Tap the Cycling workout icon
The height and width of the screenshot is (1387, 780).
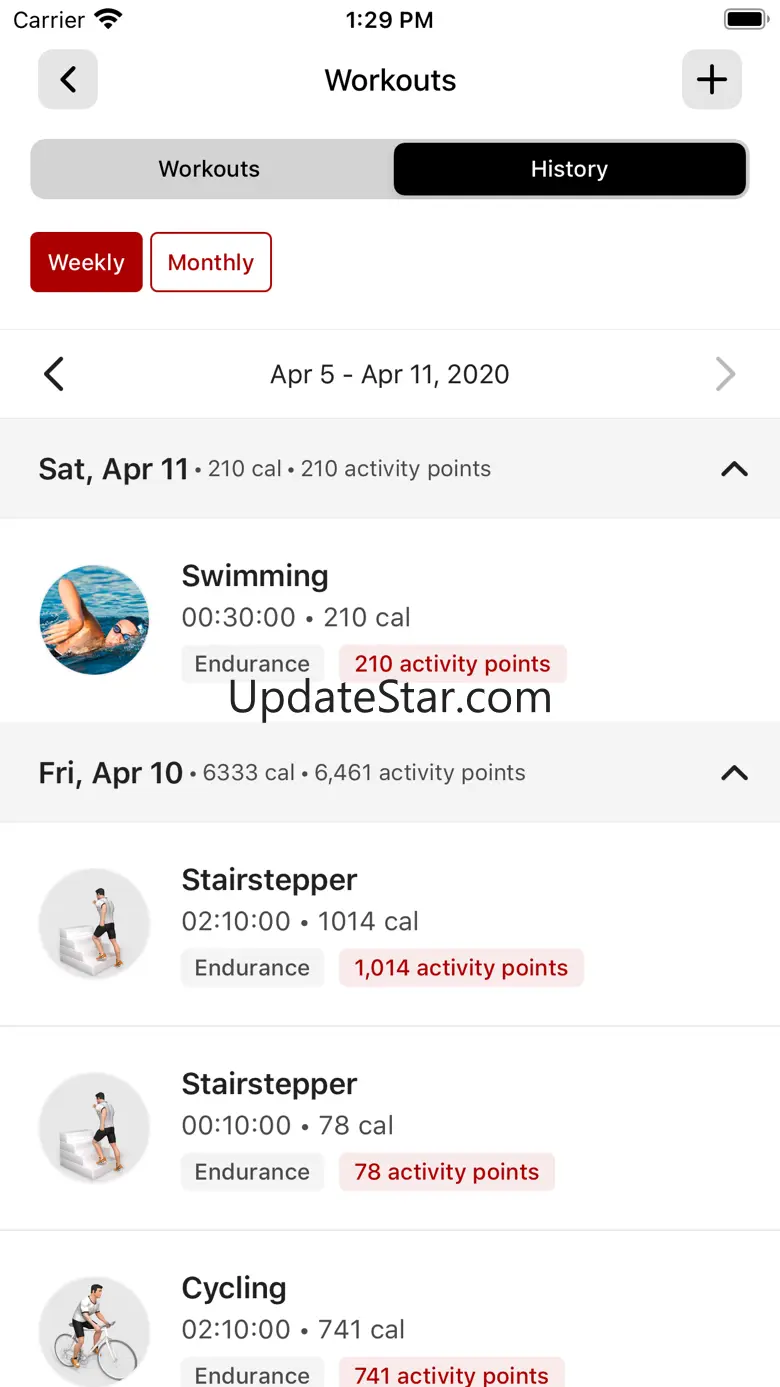[x=94, y=1330]
